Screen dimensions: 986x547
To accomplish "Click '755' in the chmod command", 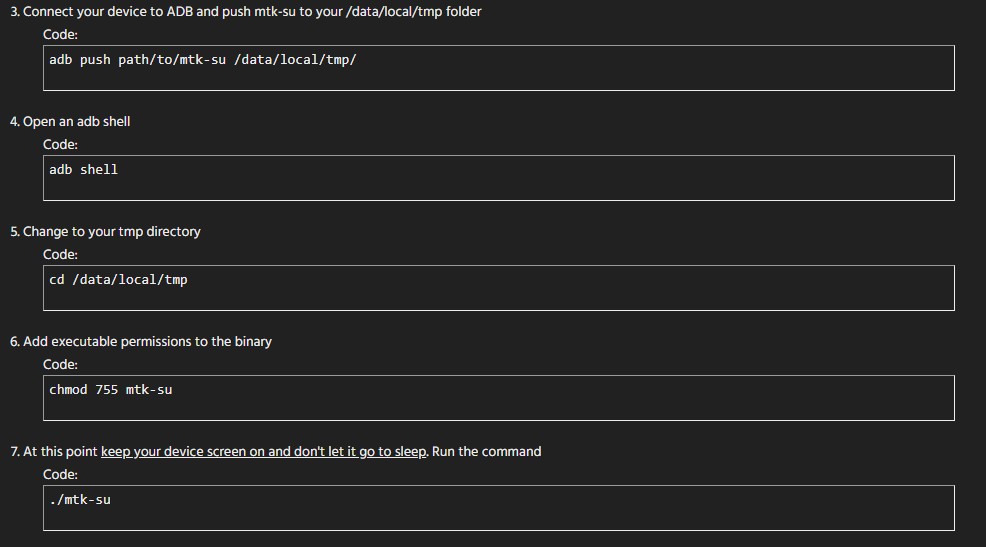I will click(x=107, y=390).
